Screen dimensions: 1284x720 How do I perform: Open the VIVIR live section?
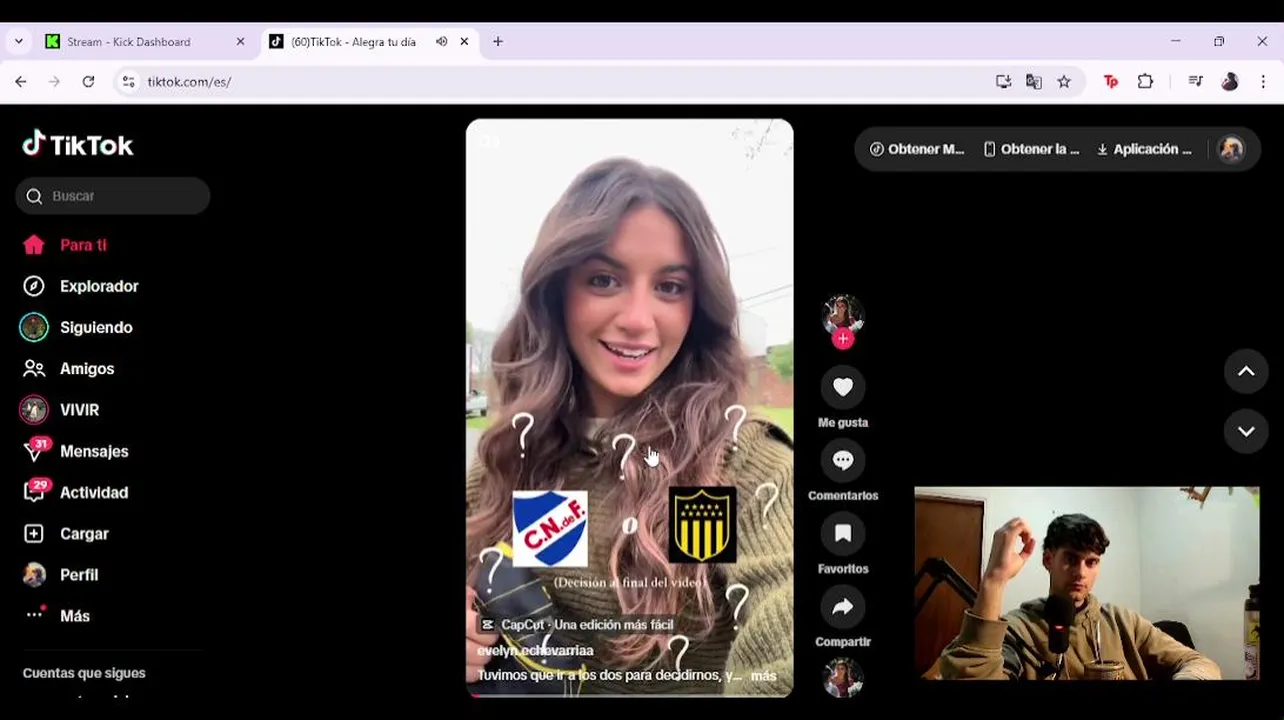pyautogui.click(x=60, y=410)
